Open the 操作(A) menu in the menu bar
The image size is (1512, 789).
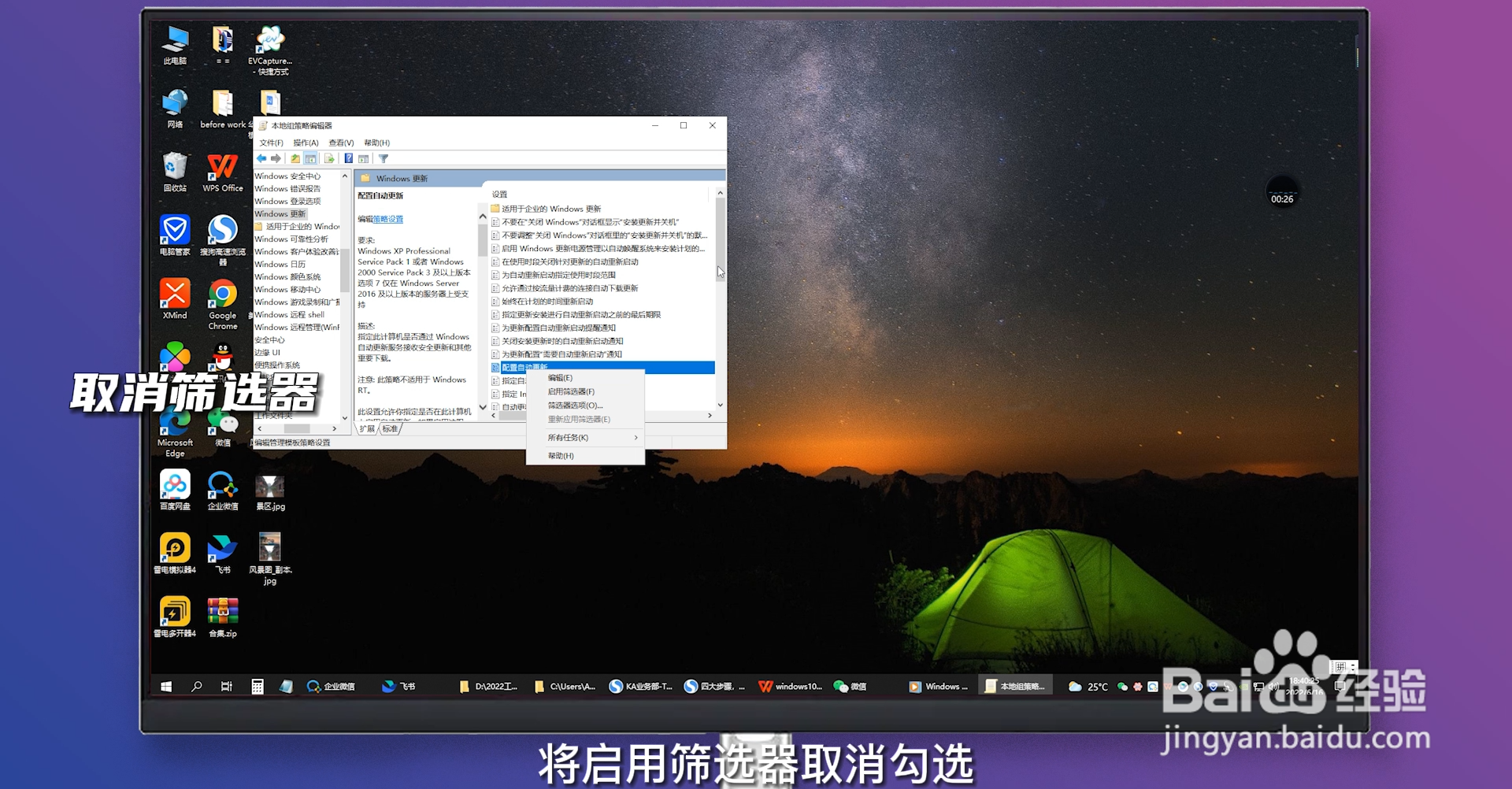[x=306, y=143]
